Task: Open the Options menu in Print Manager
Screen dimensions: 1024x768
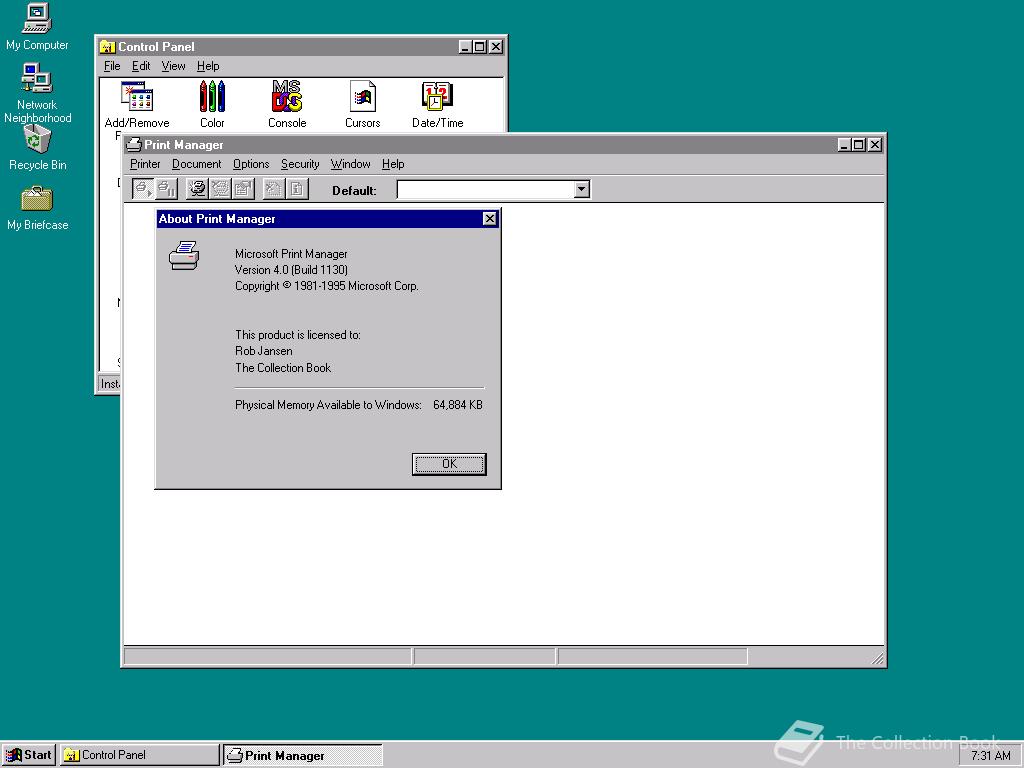Action: (251, 164)
